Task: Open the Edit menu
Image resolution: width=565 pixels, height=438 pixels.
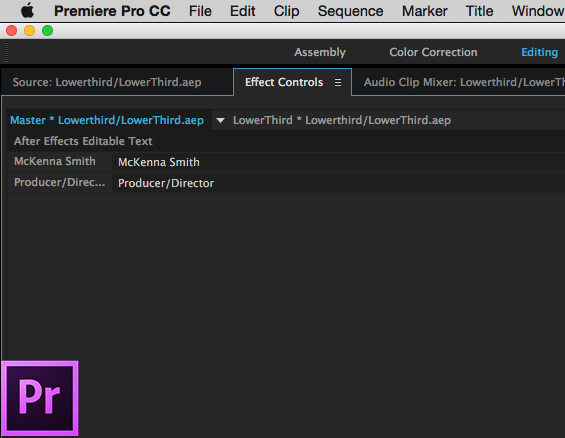Action: 243,11
